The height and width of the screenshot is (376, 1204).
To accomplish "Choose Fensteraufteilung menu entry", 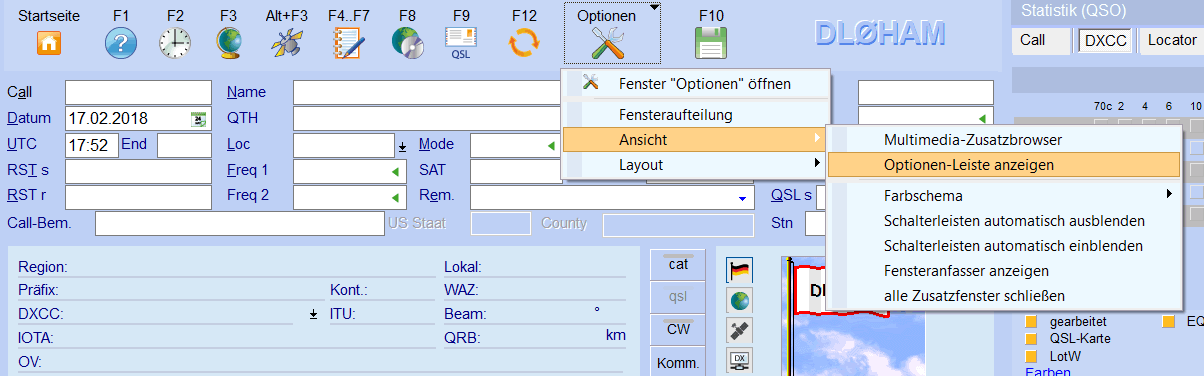I will (696, 115).
